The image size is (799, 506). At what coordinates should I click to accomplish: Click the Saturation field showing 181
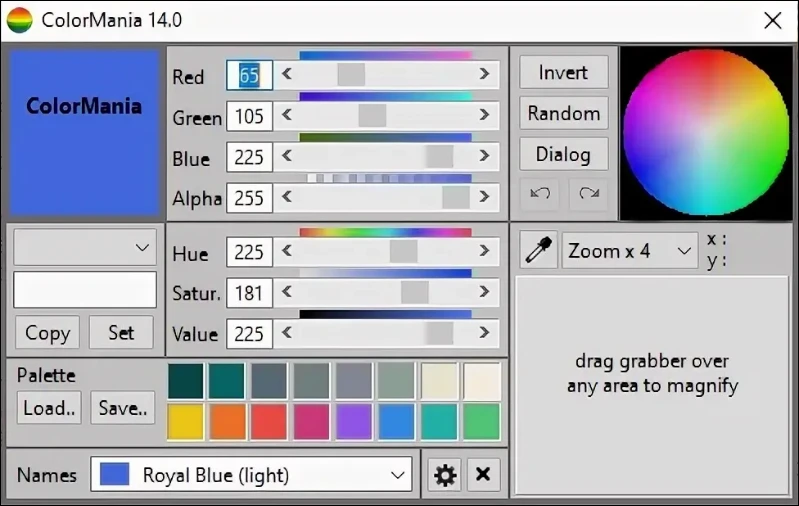249,292
